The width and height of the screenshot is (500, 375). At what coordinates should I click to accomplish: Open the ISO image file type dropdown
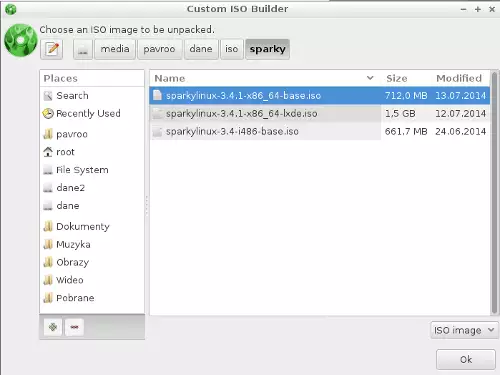click(x=464, y=330)
